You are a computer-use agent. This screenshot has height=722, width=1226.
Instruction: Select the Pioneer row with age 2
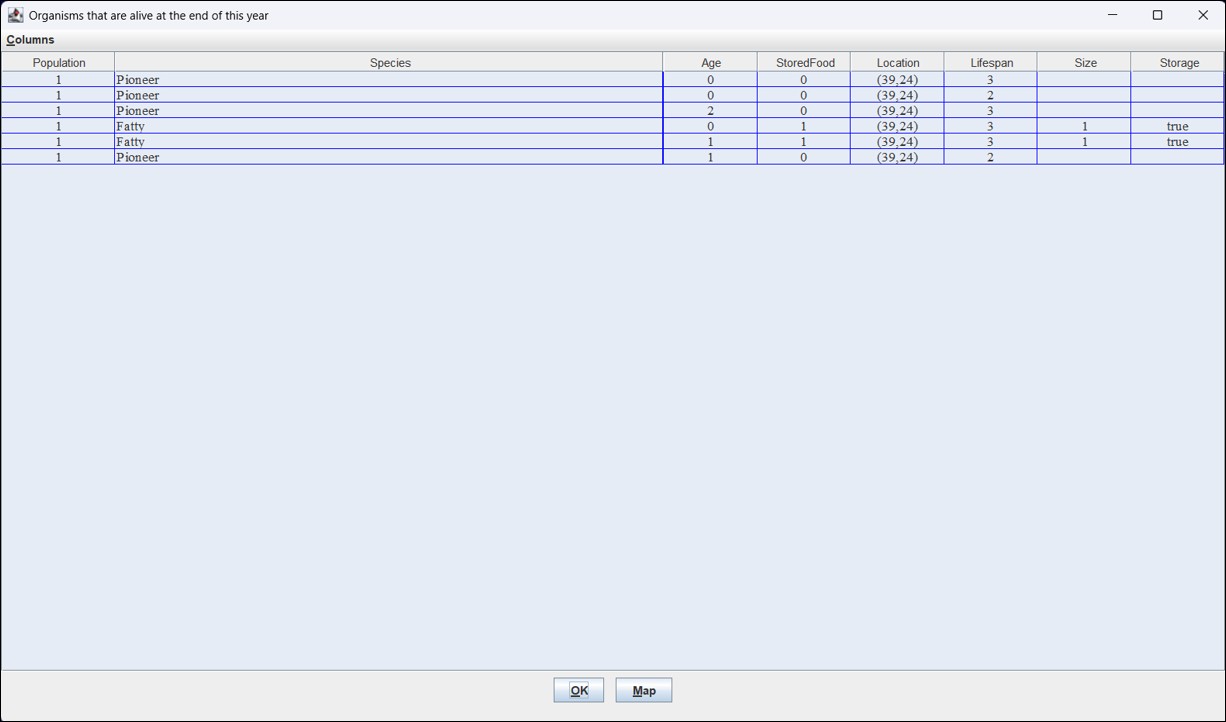390,111
